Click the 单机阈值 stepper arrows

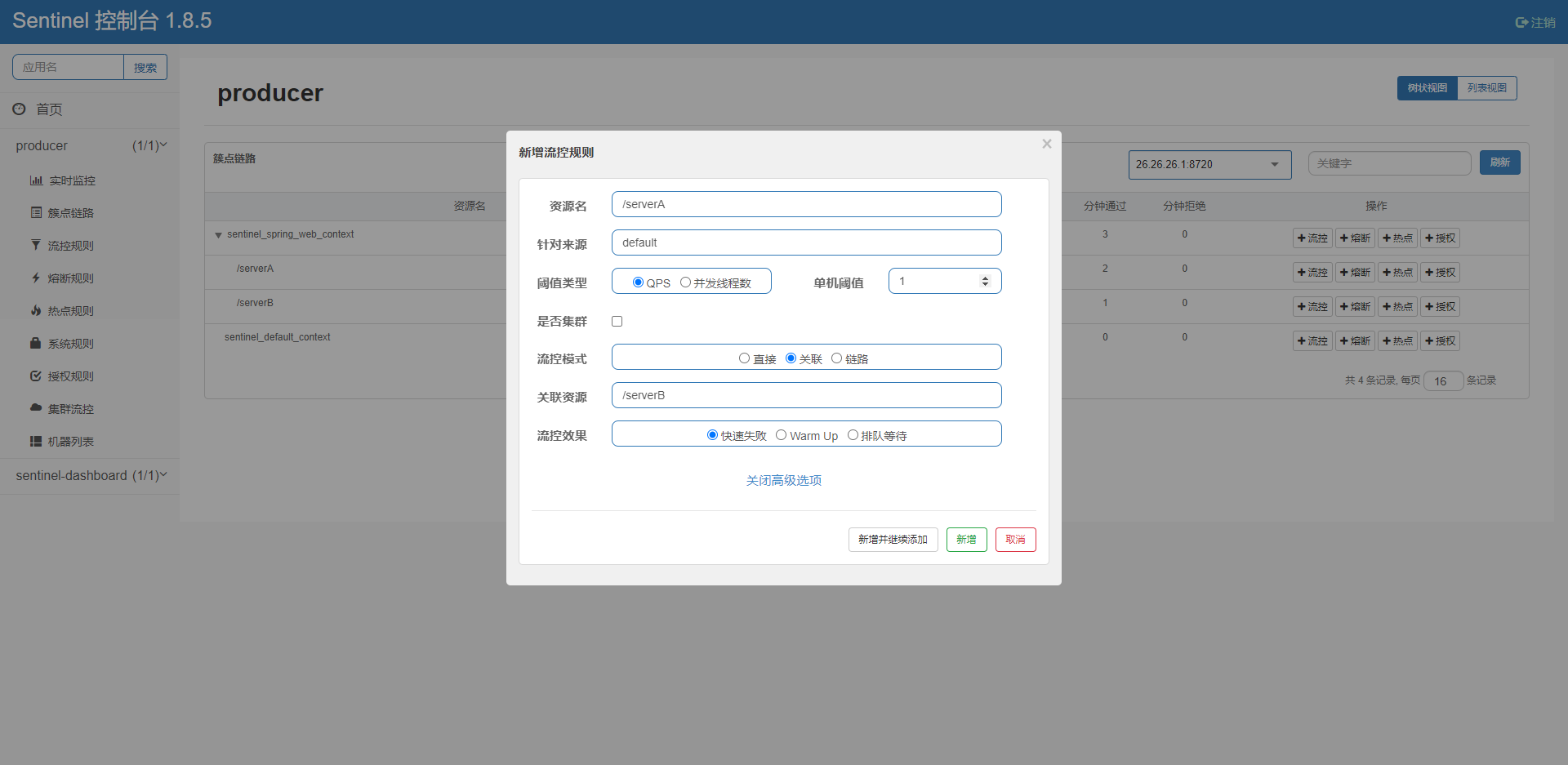[x=985, y=281]
